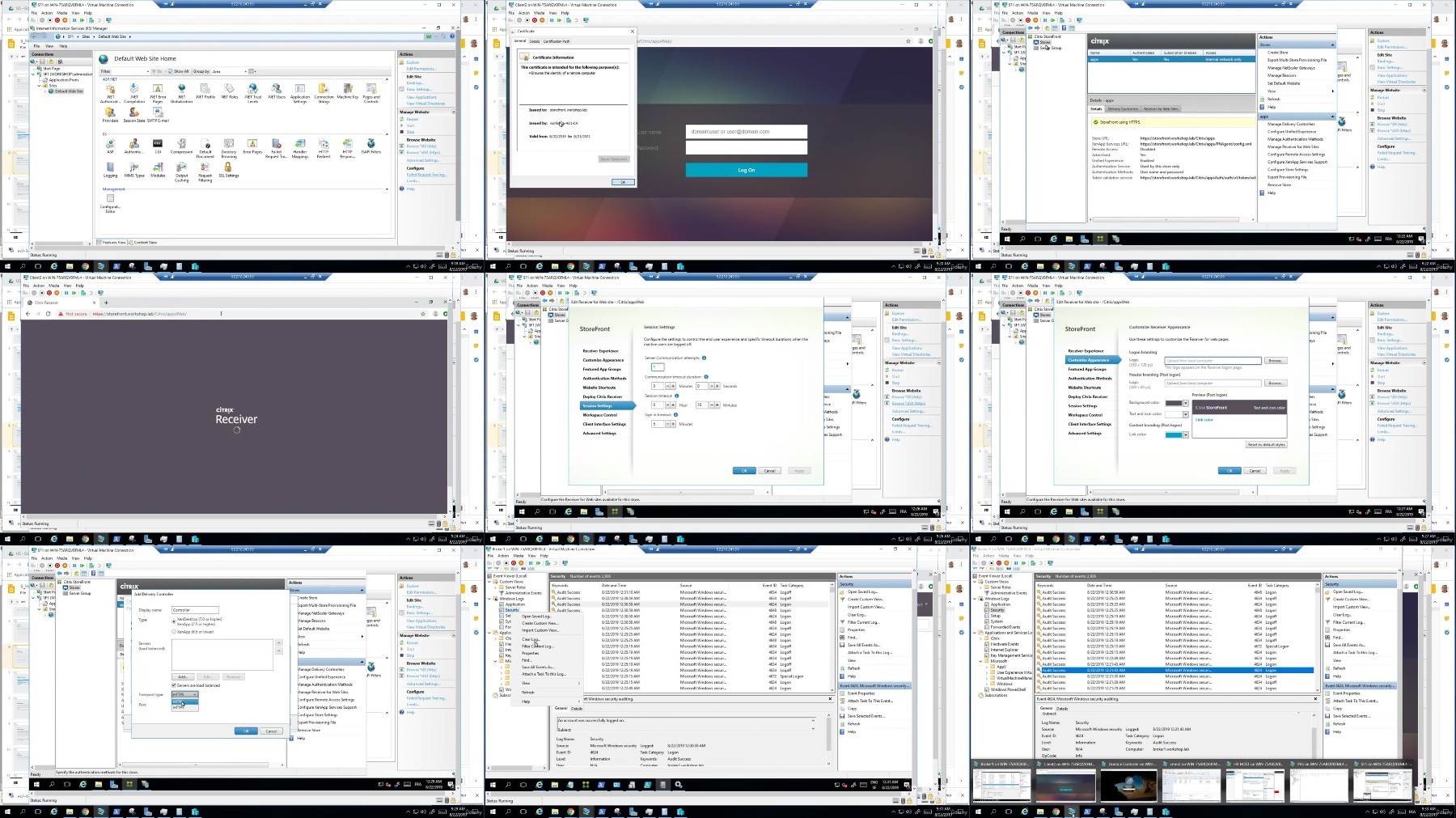Select Session Settings in StoreFront sidebar

point(597,405)
